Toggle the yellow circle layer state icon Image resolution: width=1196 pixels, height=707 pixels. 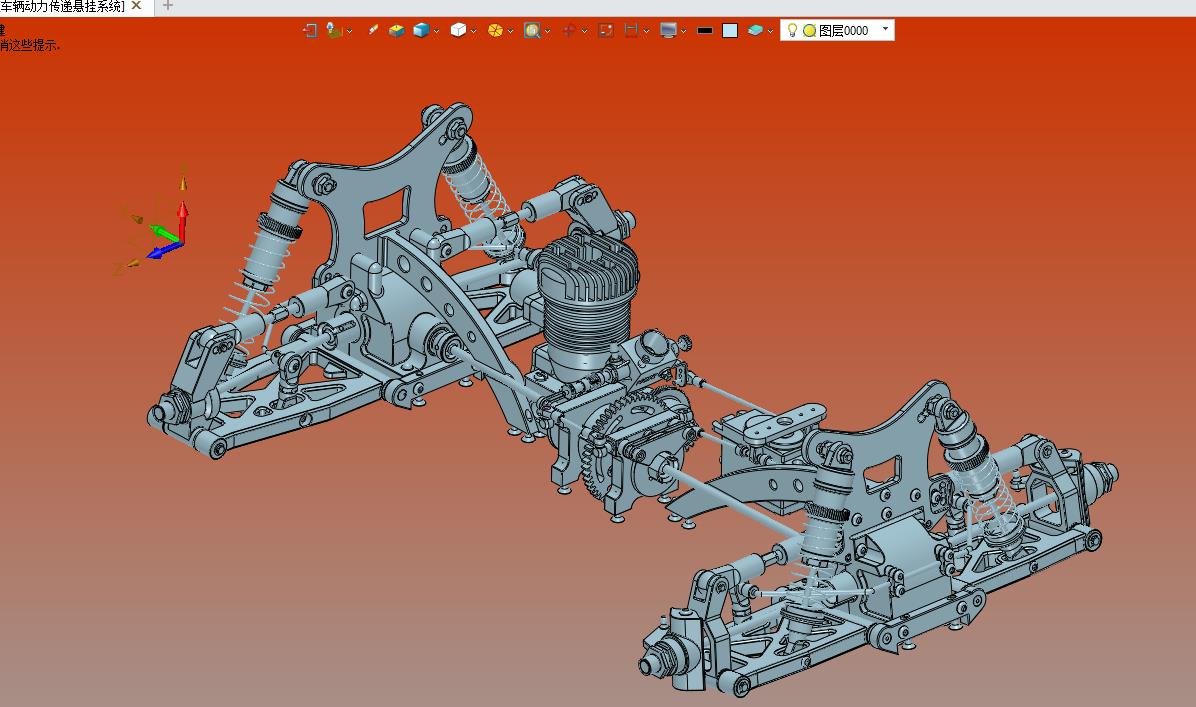click(x=809, y=31)
